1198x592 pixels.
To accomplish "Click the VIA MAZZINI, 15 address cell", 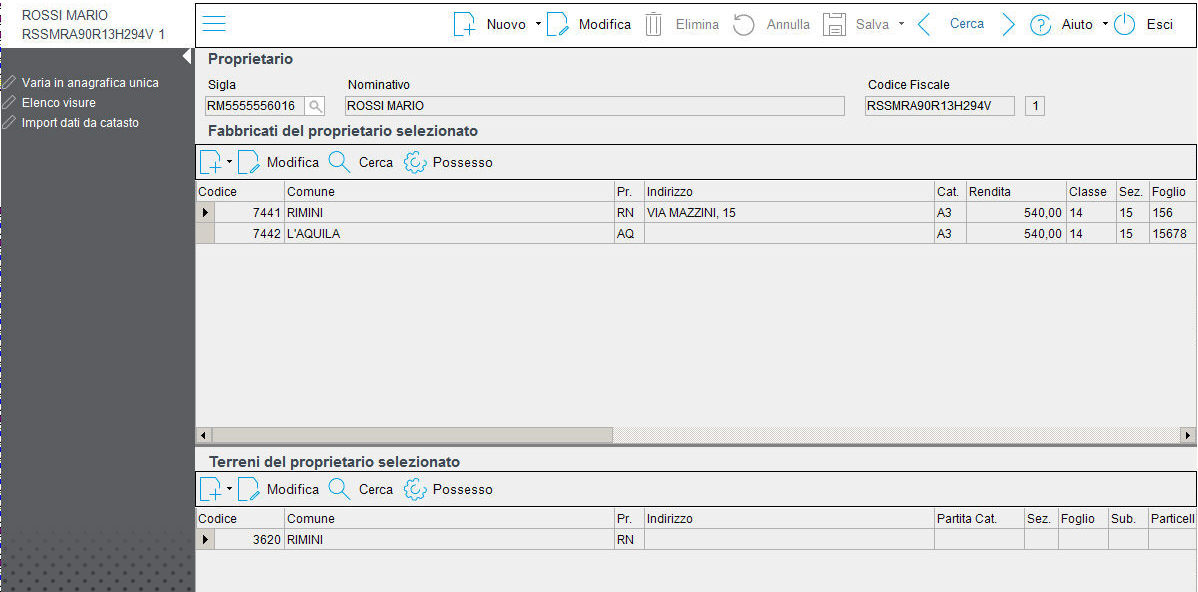I will [x=789, y=213].
